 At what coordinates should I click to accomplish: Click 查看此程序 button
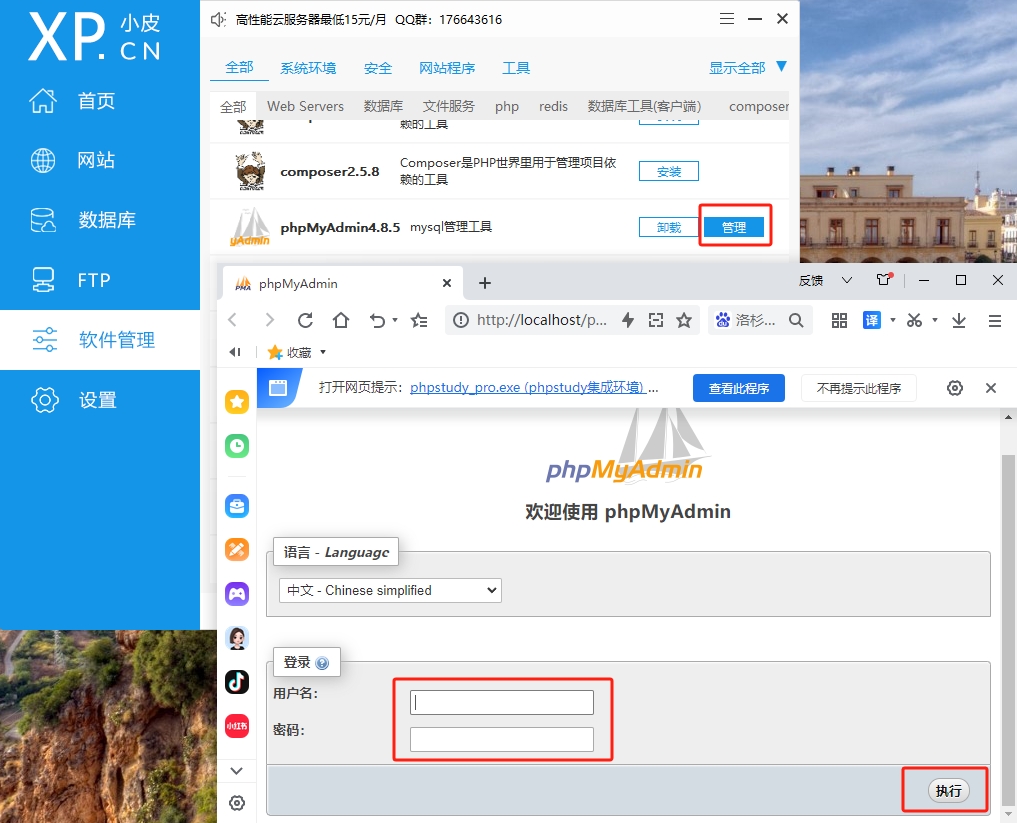[739, 388]
